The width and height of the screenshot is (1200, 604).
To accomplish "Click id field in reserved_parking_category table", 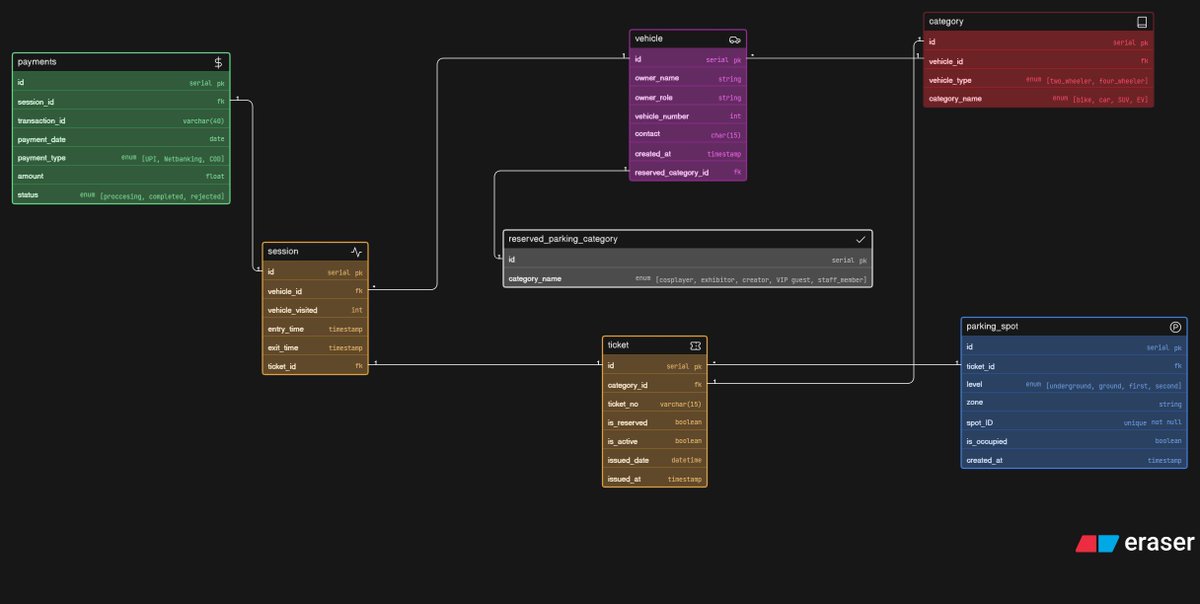I will [688, 259].
